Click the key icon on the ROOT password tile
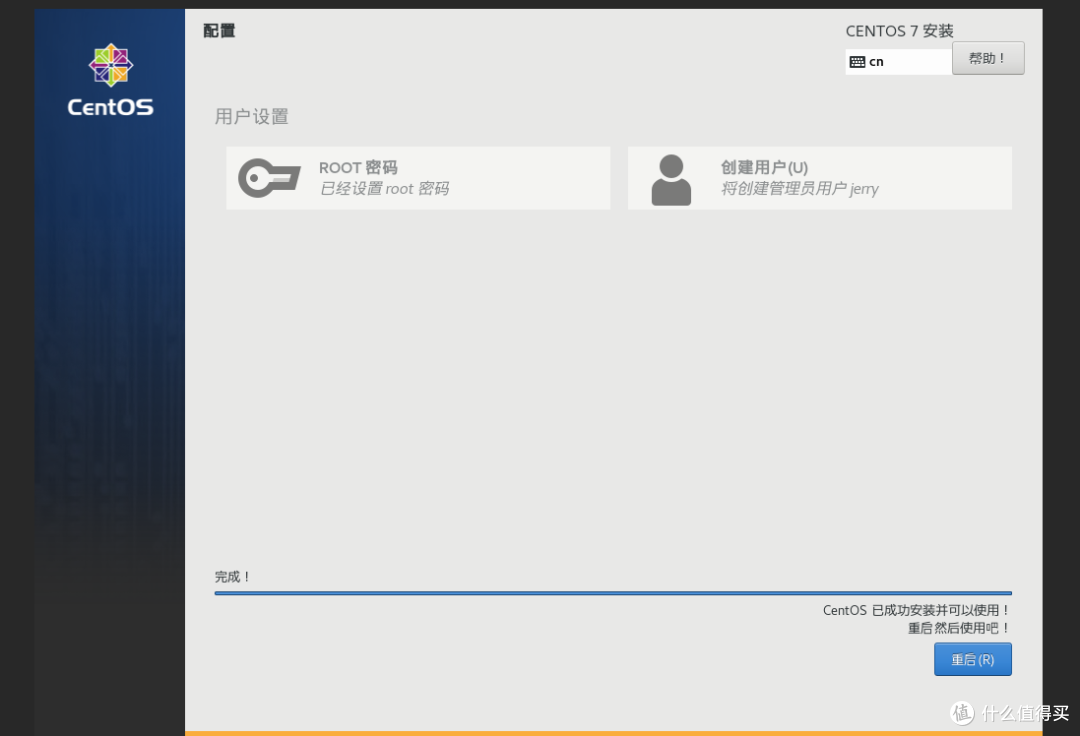1080x736 pixels. pyautogui.click(x=268, y=178)
